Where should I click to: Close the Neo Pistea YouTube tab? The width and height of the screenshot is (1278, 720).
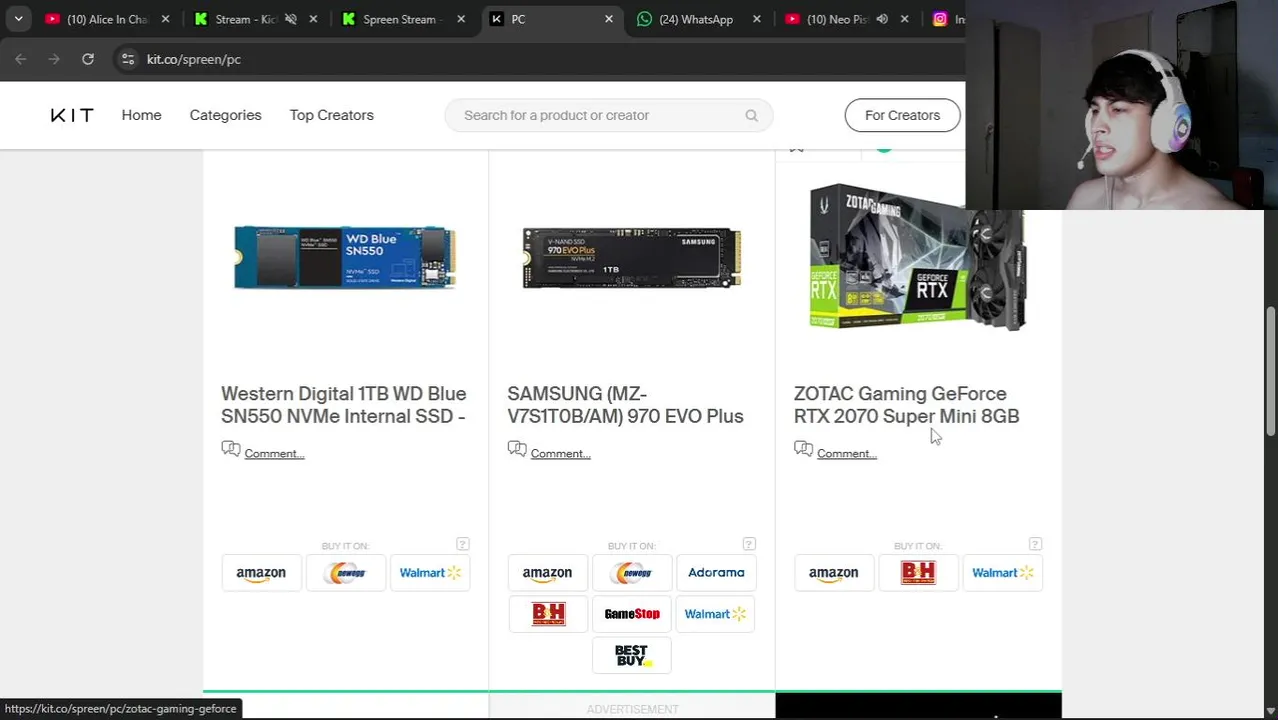[904, 19]
